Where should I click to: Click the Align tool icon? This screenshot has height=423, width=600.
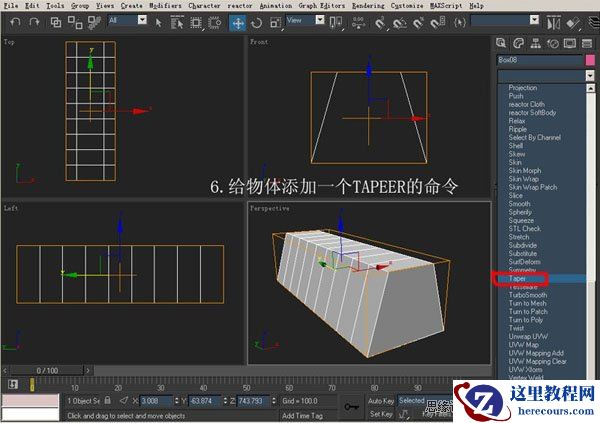573,23
